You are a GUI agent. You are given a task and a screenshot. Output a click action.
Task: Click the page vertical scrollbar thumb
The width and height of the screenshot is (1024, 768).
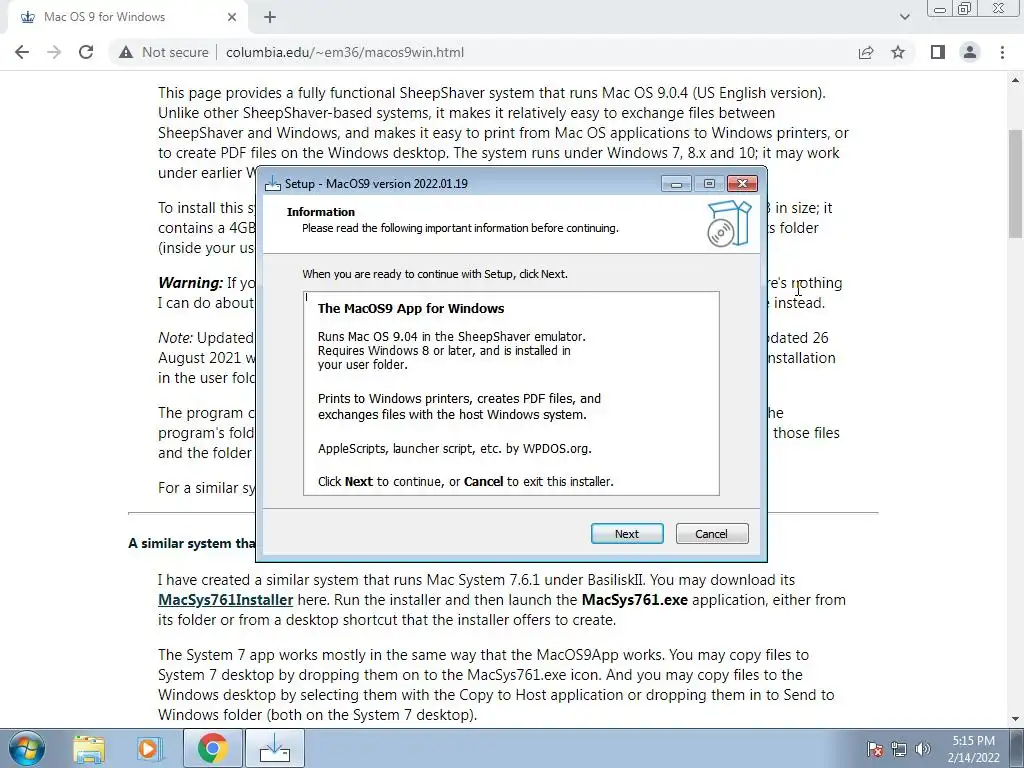pyautogui.click(x=1016, y=184)
